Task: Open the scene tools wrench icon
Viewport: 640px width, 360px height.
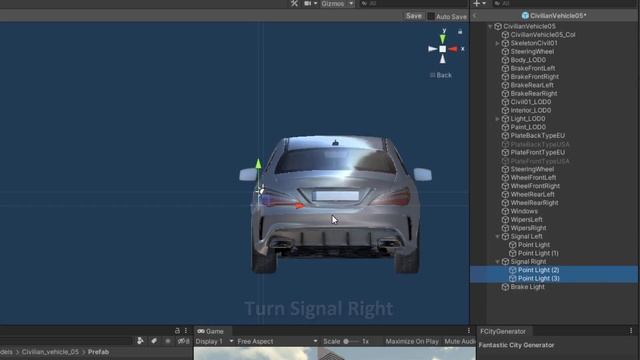Action: coord(294,4)
